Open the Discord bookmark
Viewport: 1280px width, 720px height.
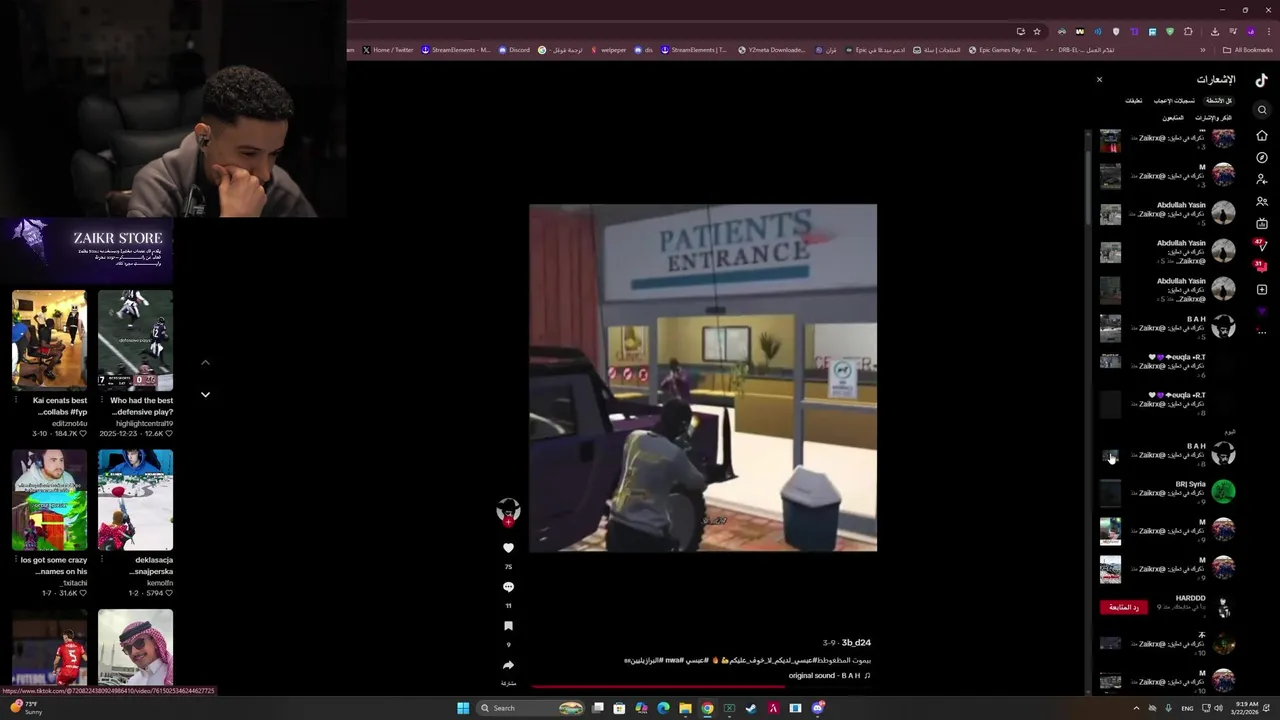pos(514,50)
